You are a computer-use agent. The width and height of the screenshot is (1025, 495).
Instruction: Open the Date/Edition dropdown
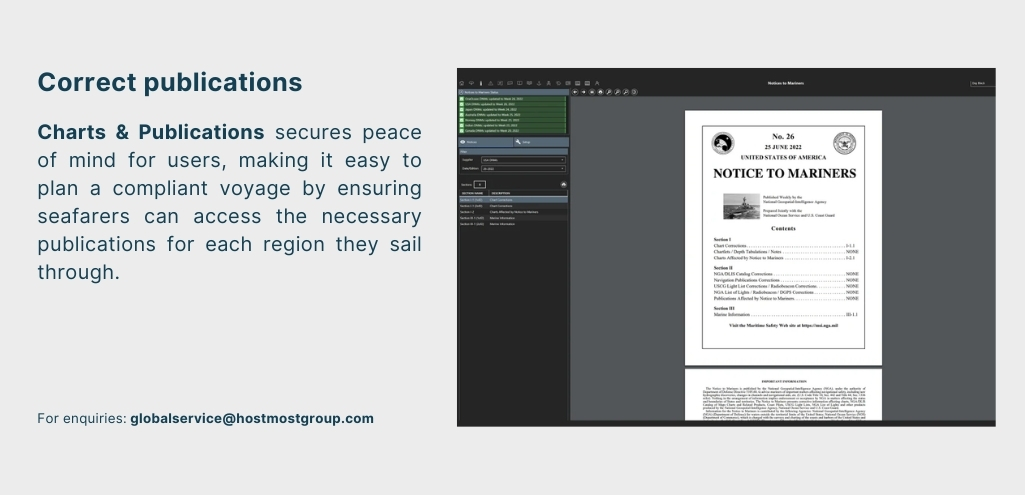523,168
